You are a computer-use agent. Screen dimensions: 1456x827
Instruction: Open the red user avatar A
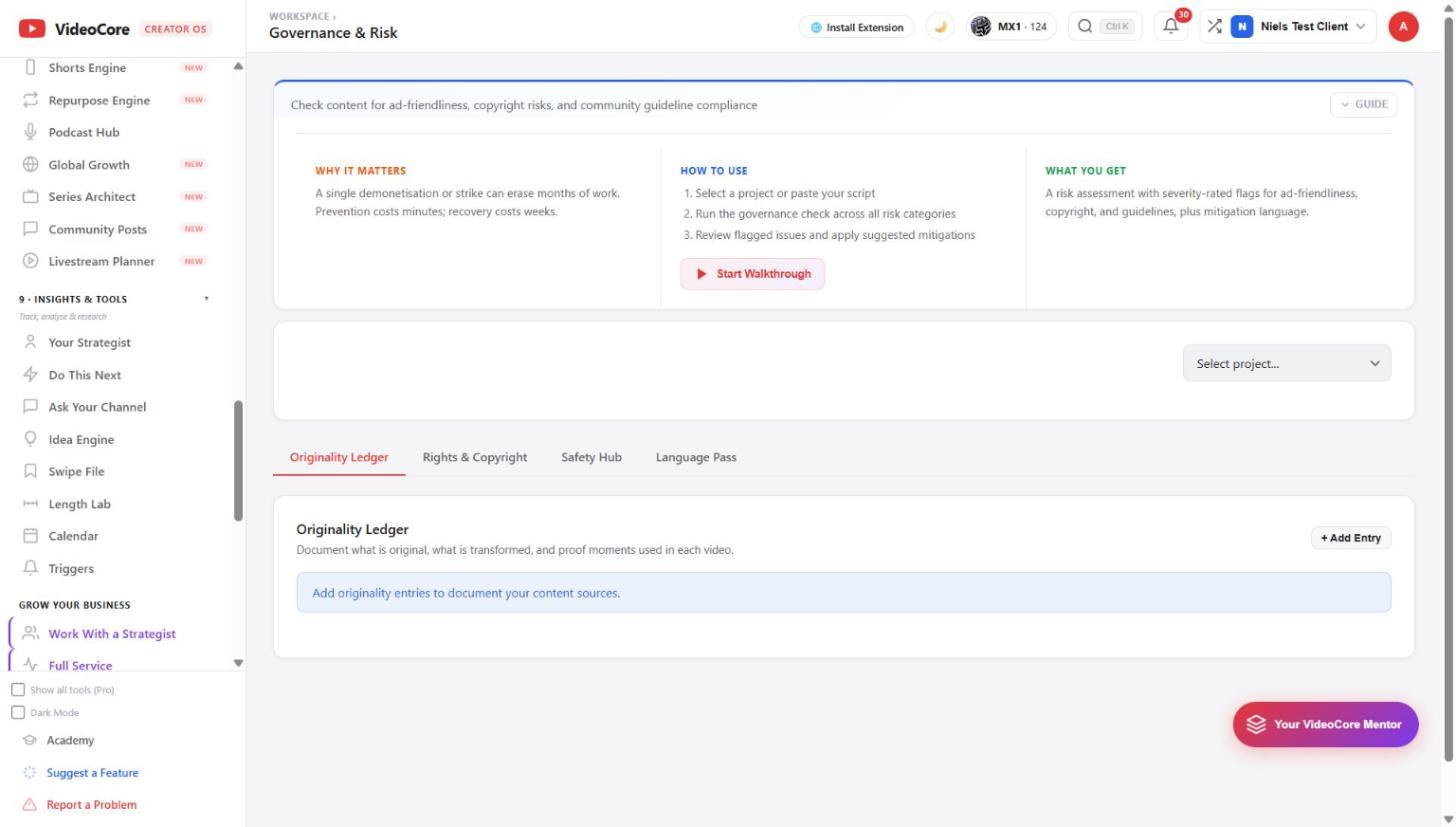point(1403,27)
